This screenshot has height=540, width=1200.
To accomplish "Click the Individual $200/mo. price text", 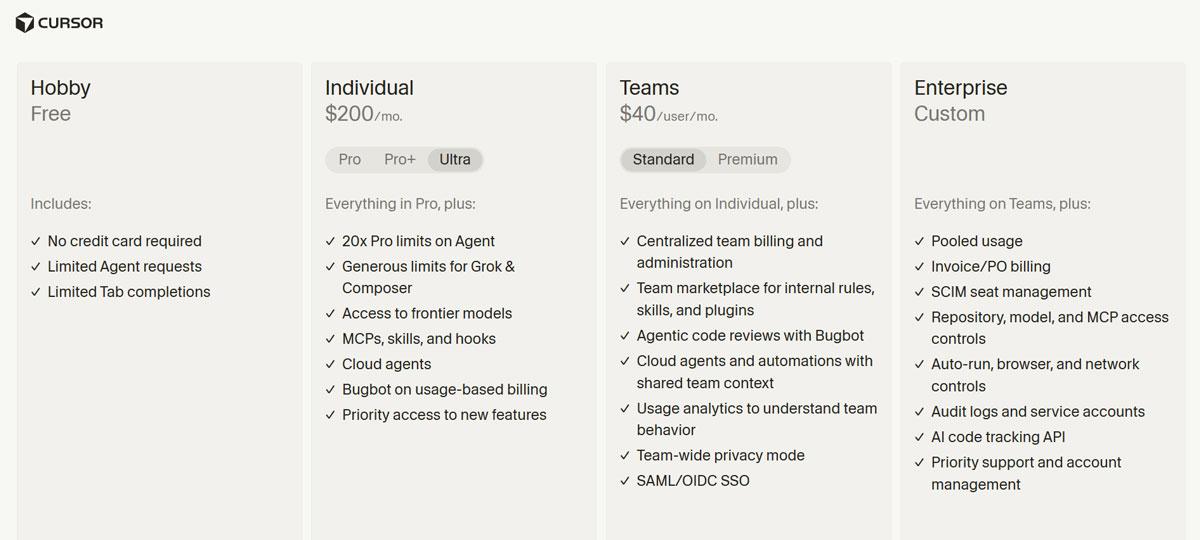I will 364,114.
